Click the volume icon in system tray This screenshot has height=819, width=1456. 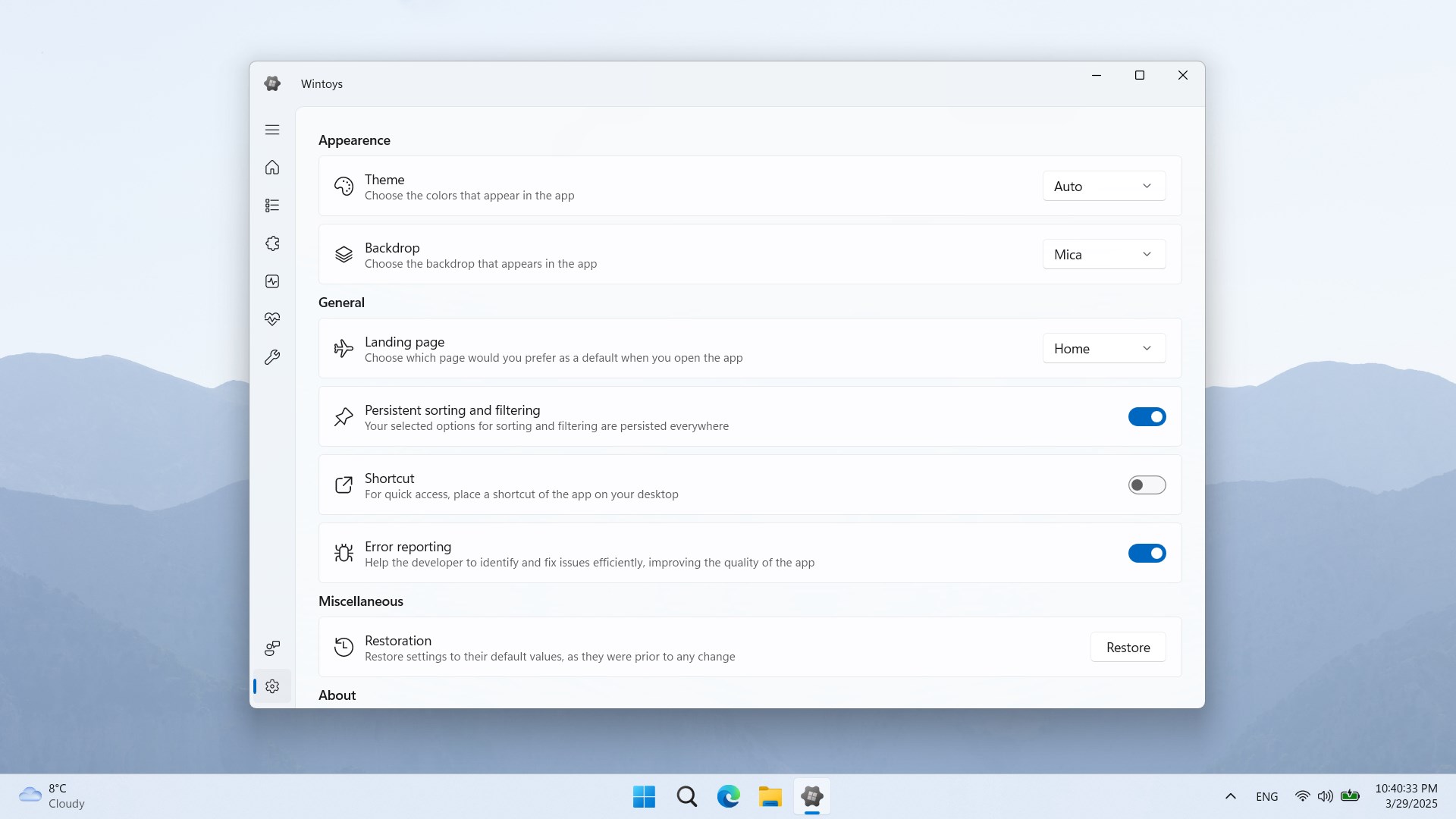click(1326, 796)
